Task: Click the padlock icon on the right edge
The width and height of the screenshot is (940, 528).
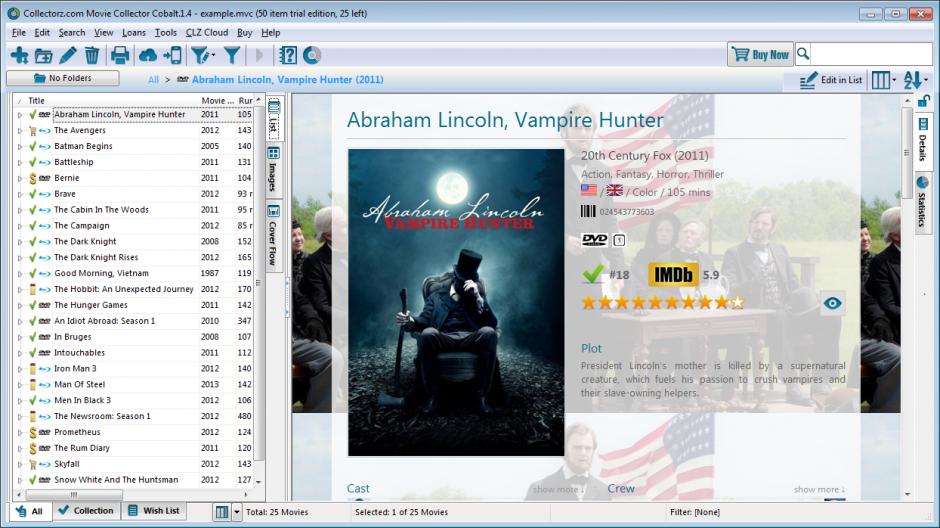Action: point(924,101)
